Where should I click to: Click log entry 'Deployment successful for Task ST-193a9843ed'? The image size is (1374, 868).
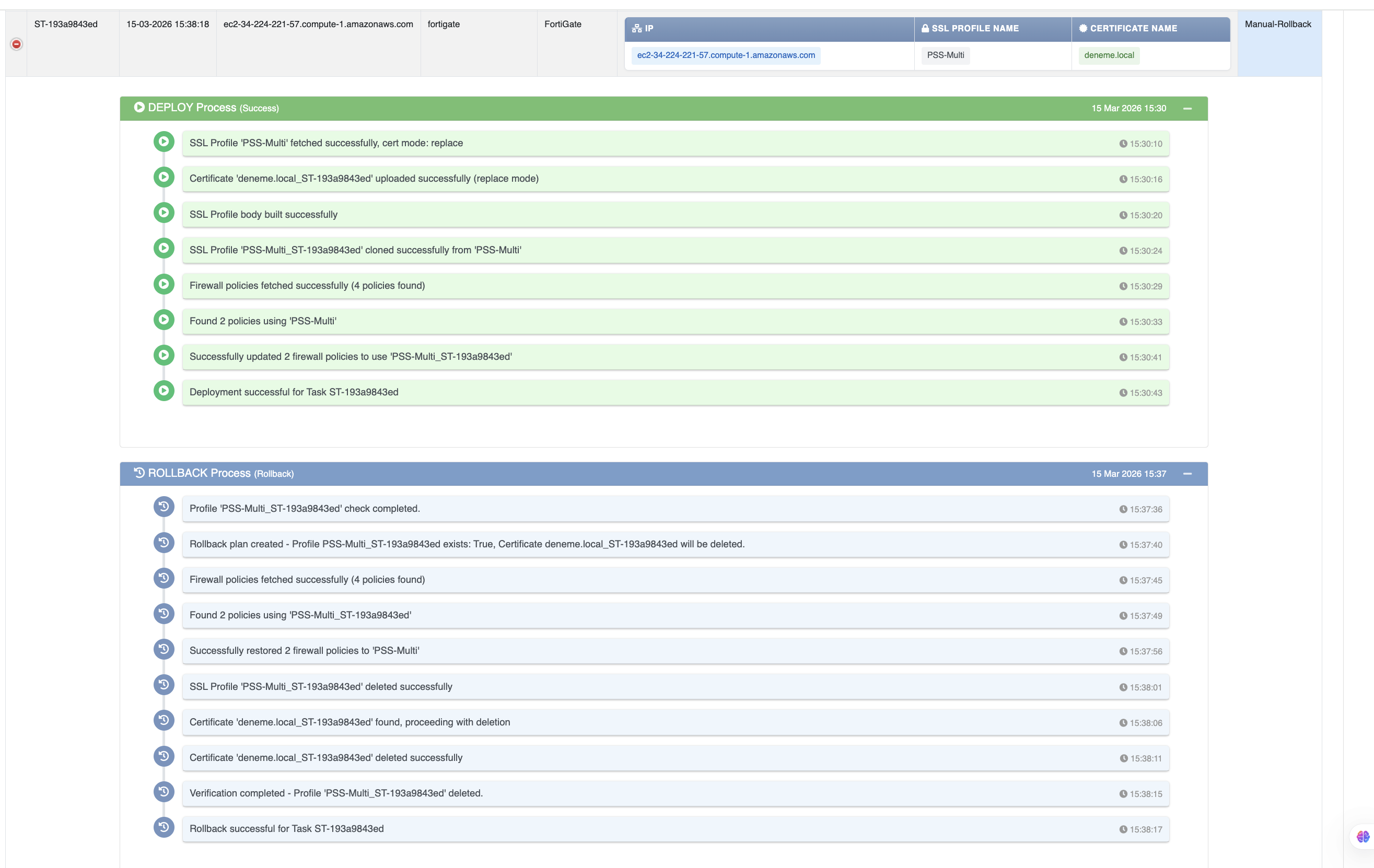pos(676,392)
